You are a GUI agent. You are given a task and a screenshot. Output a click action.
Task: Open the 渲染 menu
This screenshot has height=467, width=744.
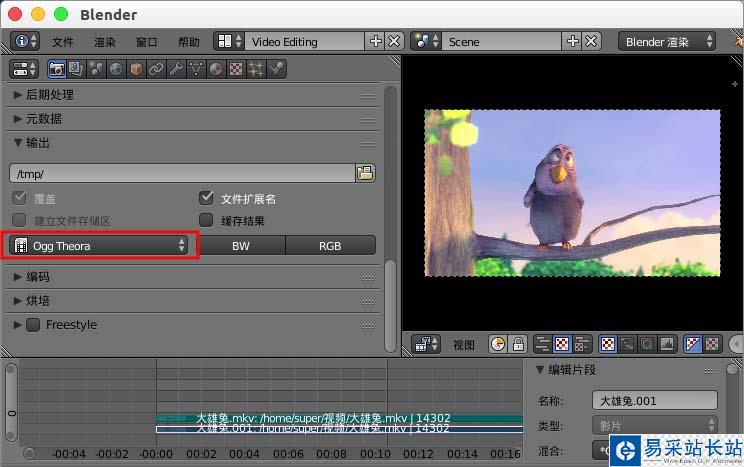tap(105, 42)
